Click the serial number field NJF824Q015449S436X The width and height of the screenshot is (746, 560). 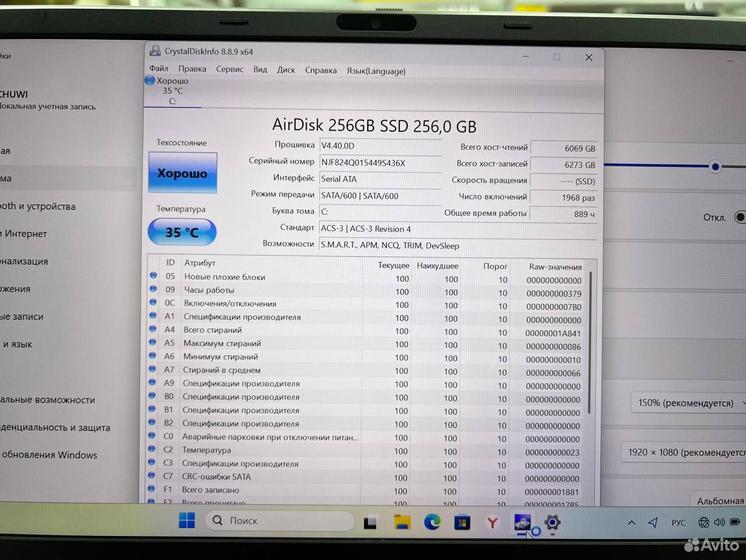(381, 163)
